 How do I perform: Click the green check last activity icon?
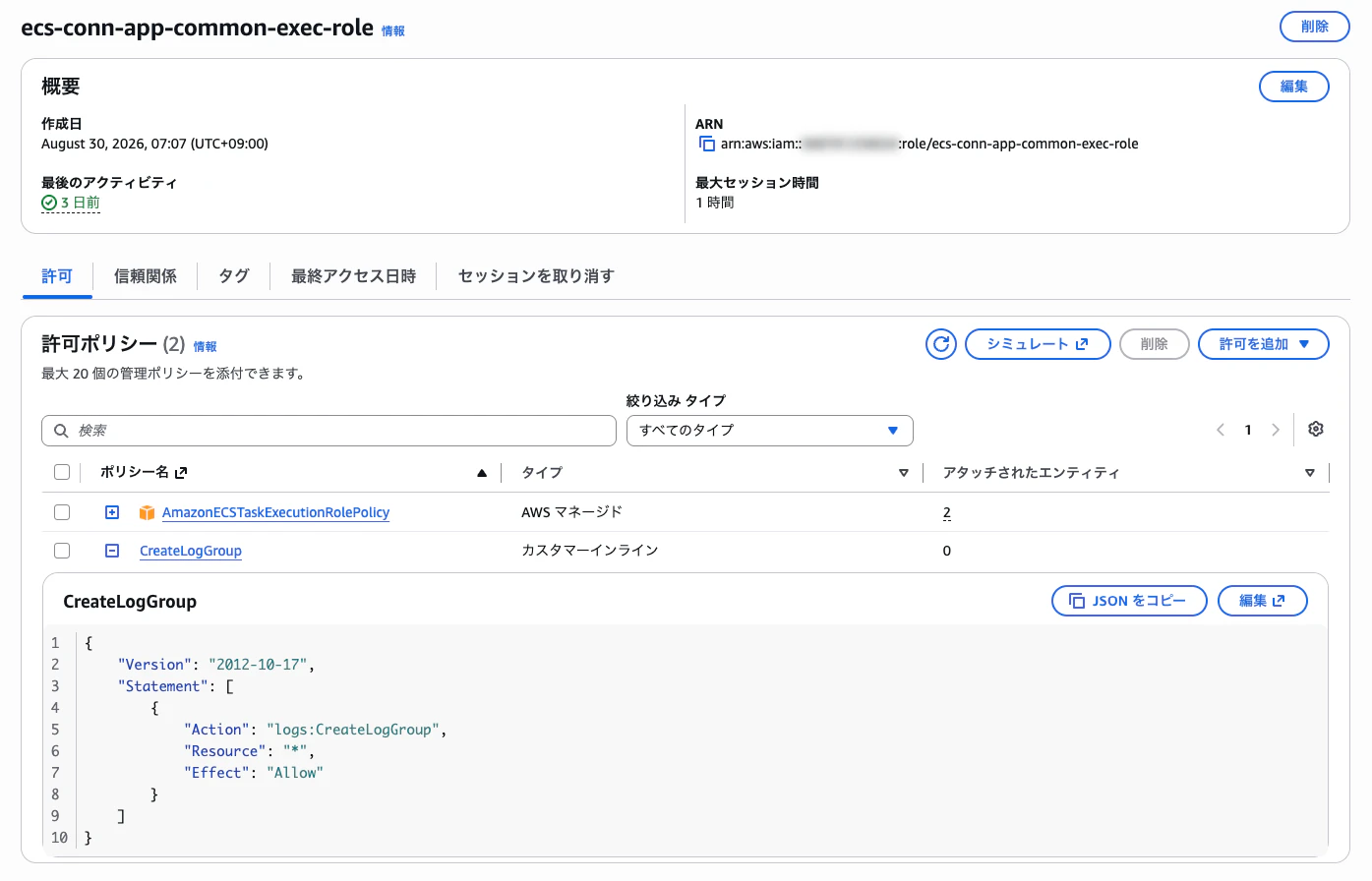coord(49,203)
